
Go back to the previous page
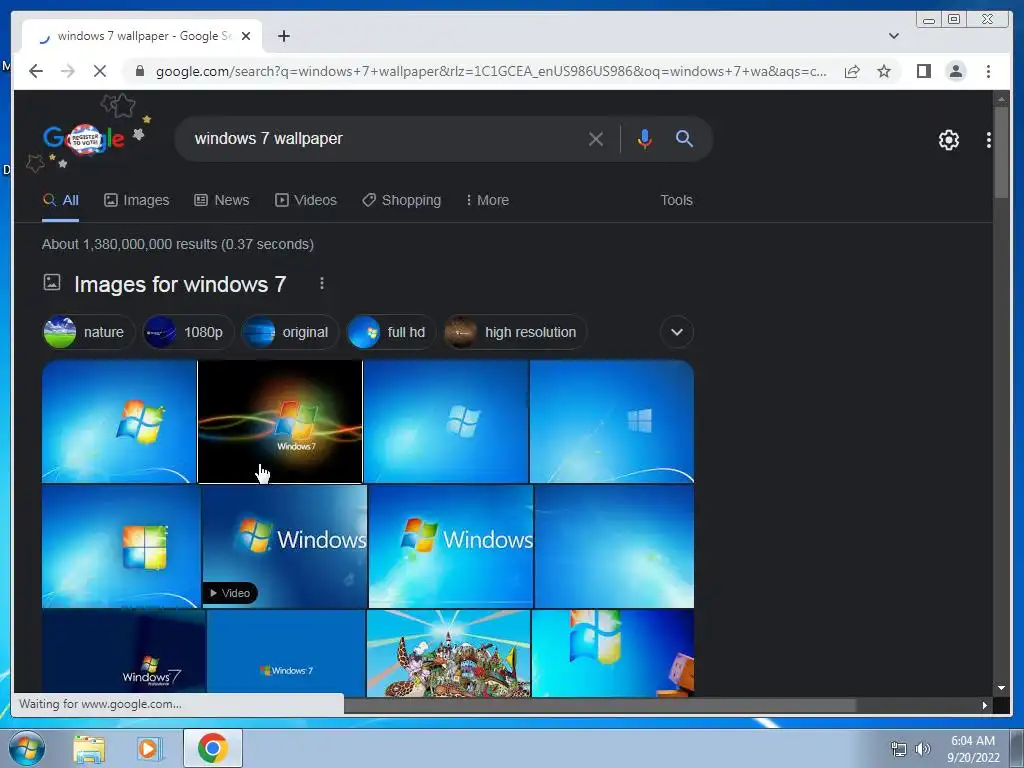pos(36,71)
